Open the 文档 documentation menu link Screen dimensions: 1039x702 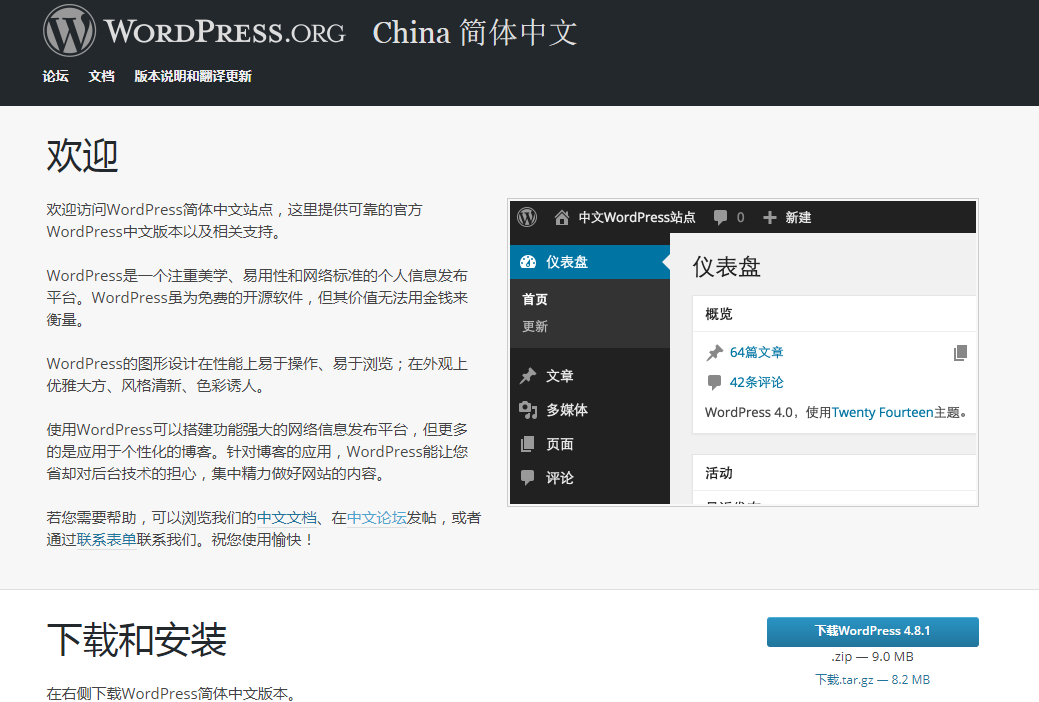click(101, 76)
